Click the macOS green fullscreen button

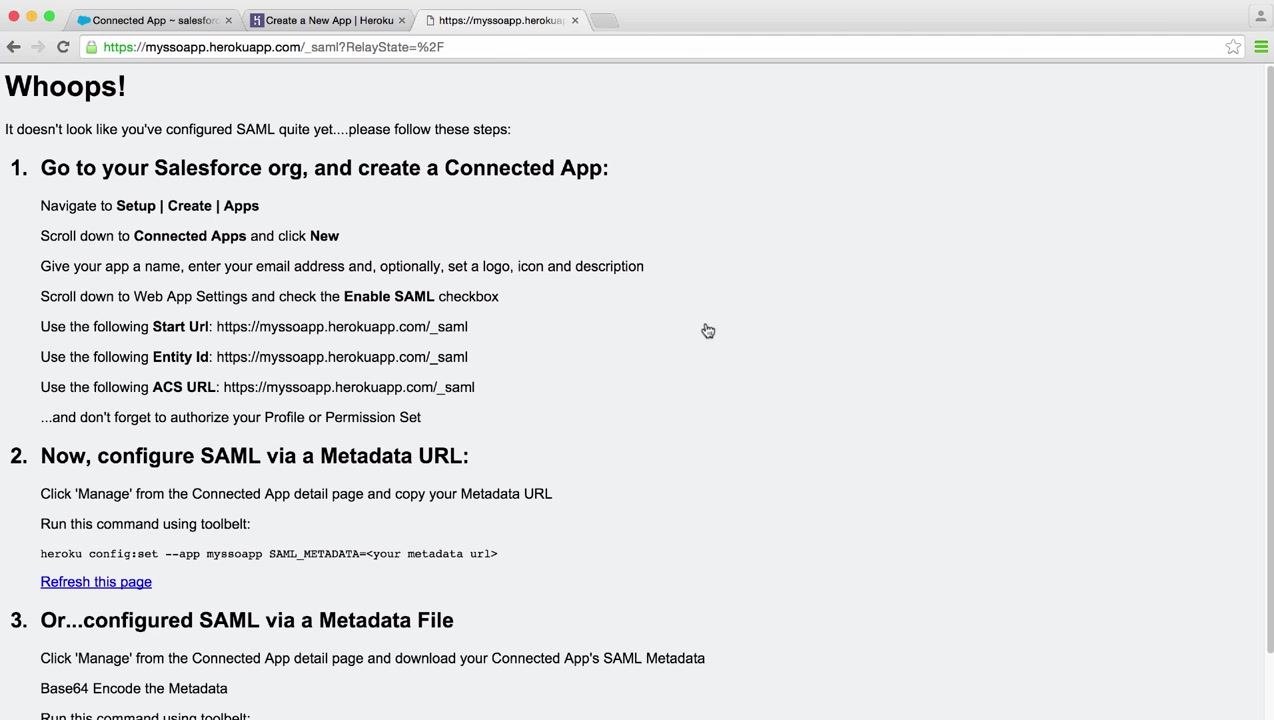click(x=49, y=16)
